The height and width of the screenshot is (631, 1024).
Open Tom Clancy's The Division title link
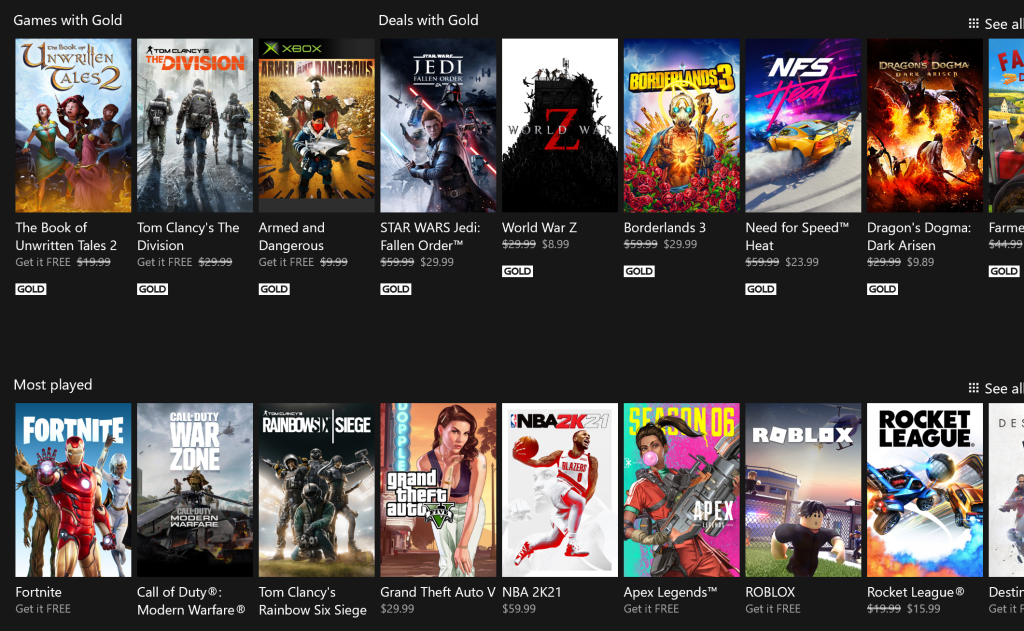tap(188, 236)
